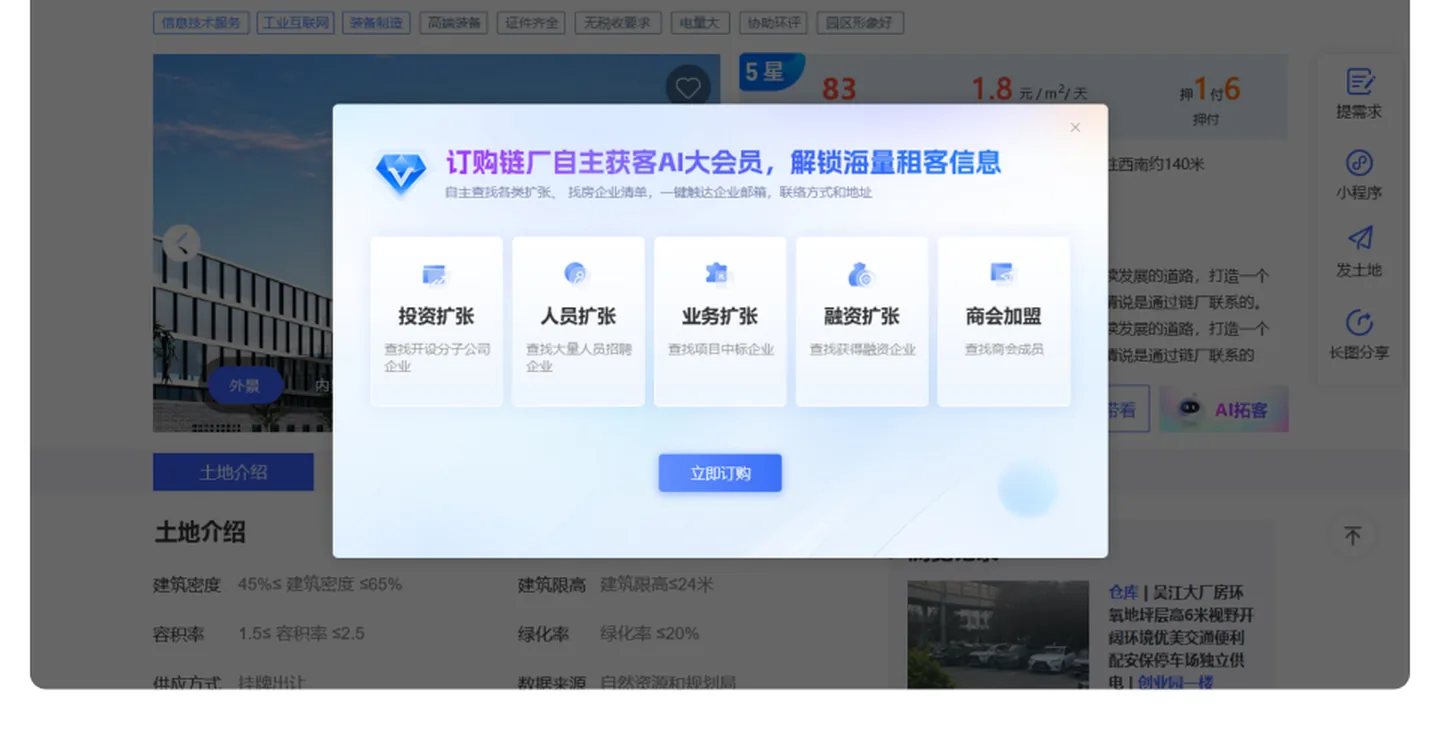
Task: Select the 商会加盟 card icon
Action: 1003,274
